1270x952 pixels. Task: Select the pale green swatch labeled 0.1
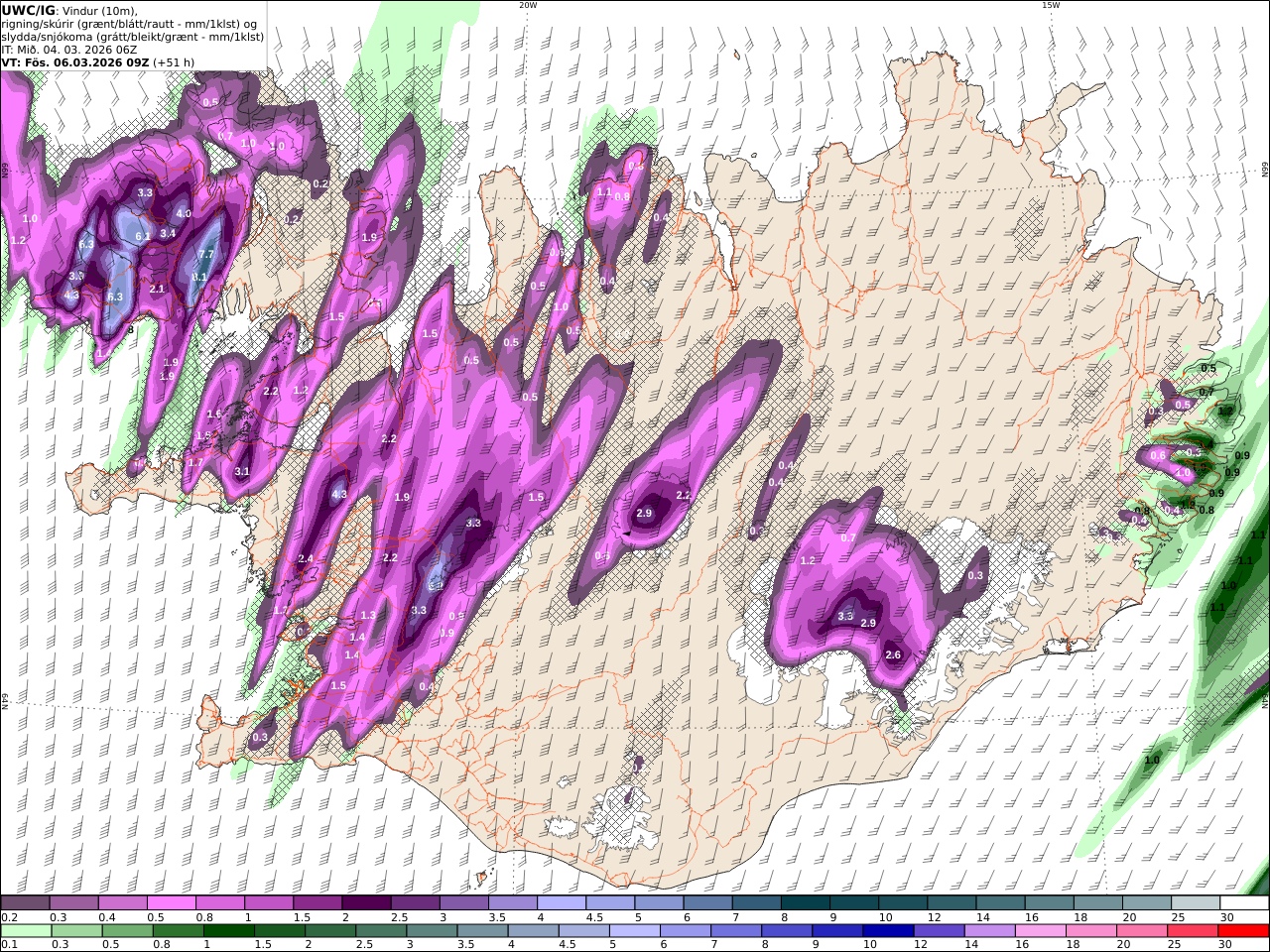26,931
